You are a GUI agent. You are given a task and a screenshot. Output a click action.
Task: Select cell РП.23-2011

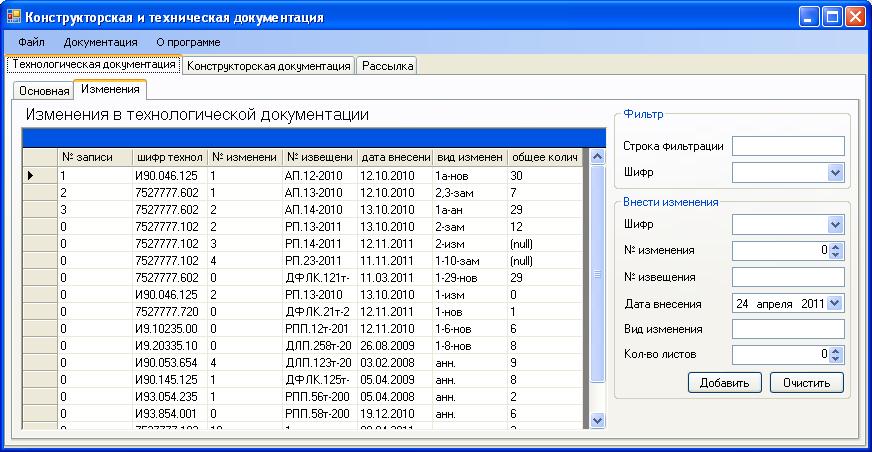pos(320,261)
